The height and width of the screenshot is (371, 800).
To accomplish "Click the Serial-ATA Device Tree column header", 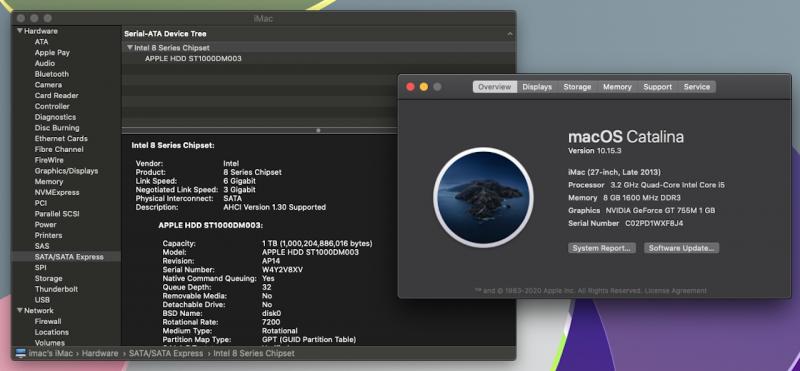I will click(165, 34).
